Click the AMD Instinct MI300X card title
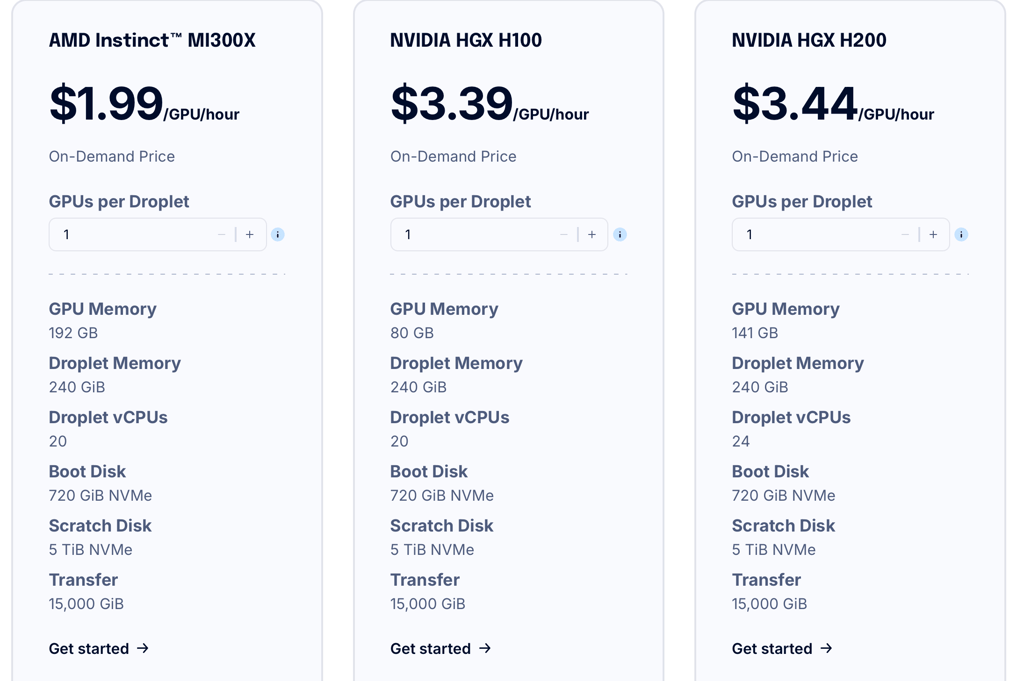1024x681 pixels. click(152, 40)
